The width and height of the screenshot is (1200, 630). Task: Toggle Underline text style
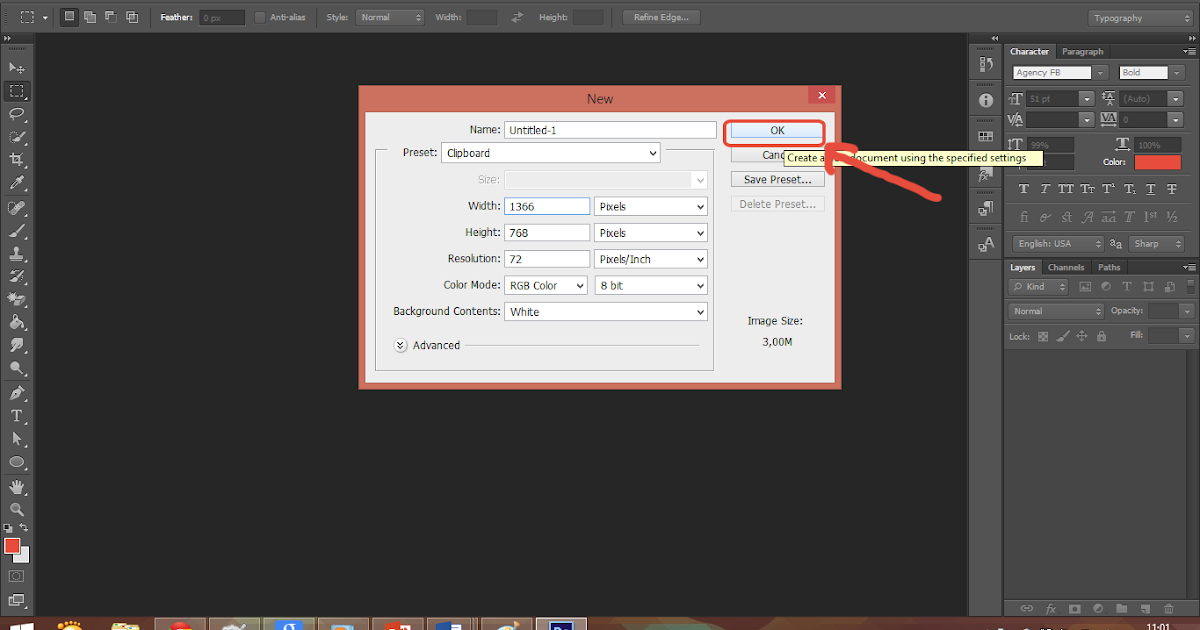1151,189
